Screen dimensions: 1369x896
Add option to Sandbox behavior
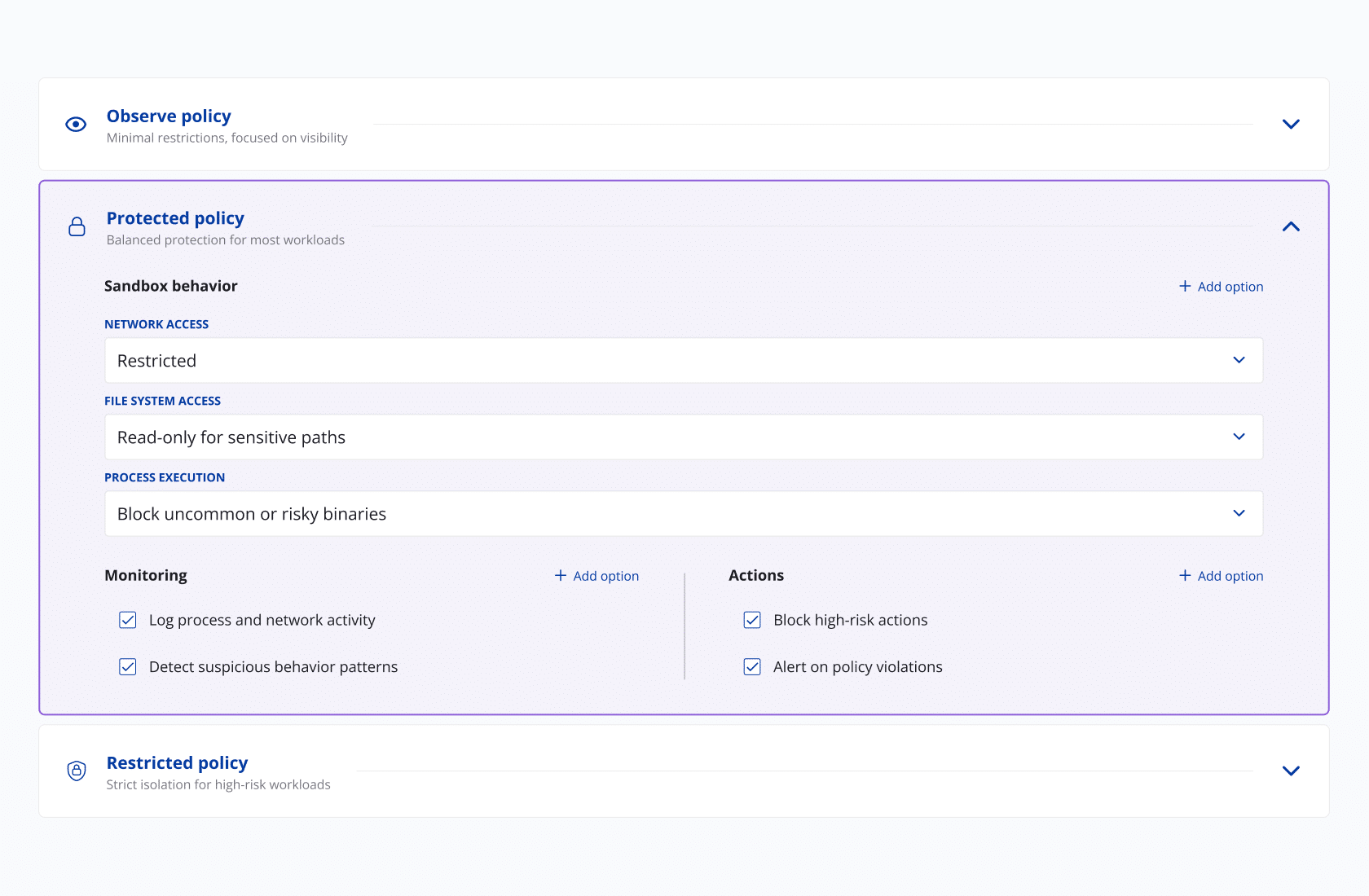pyautogui.click(x=1221, y=287)
